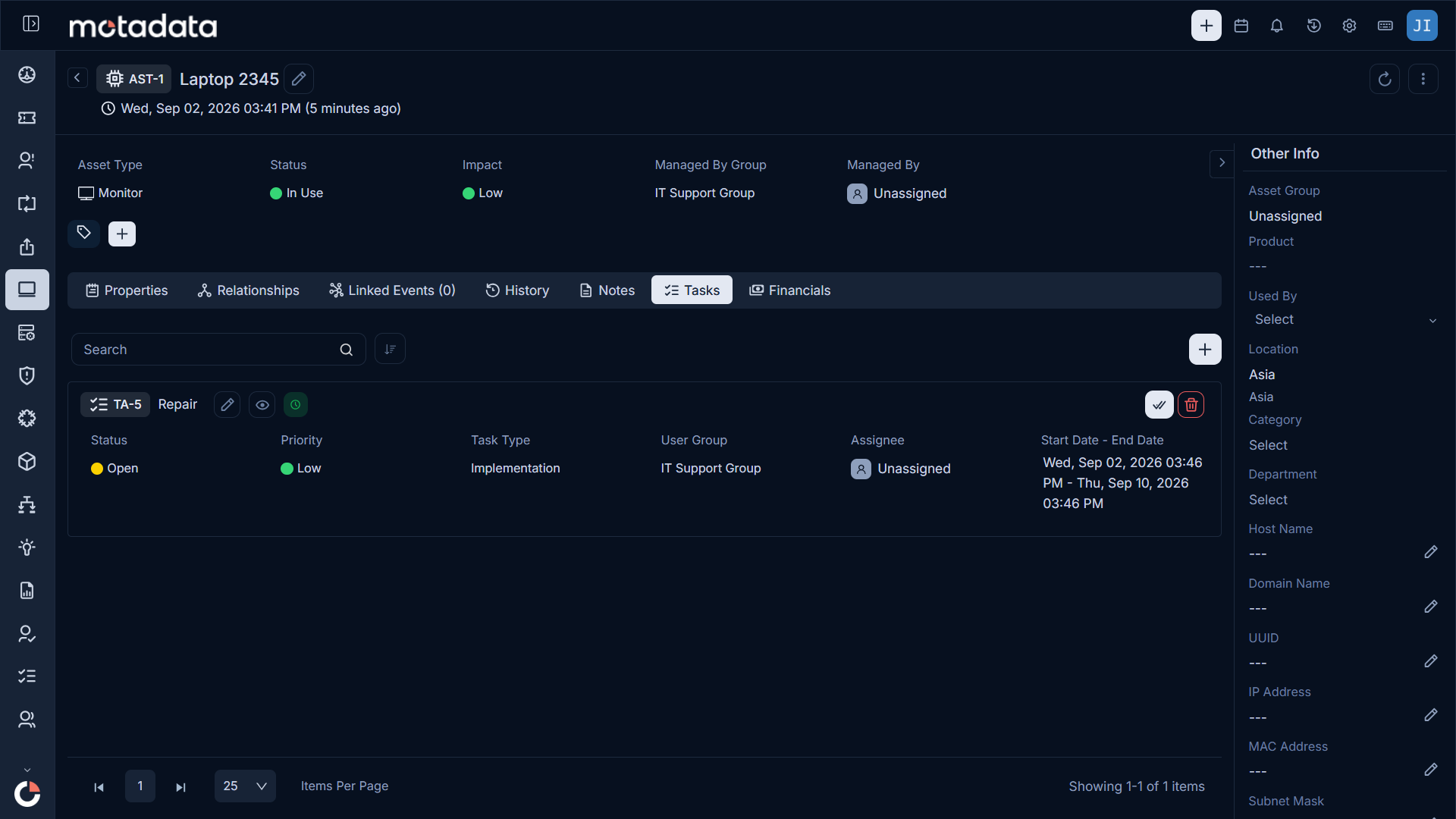Switch to the History tab
Screen dimensions: 1456x819
coord(517,290)
